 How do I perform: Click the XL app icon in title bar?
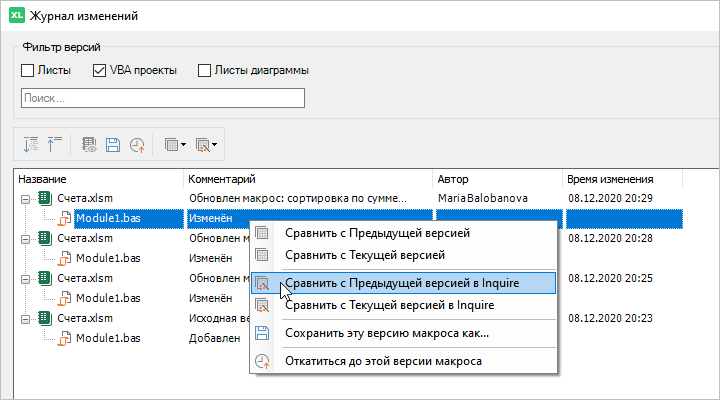coord(17,15)
